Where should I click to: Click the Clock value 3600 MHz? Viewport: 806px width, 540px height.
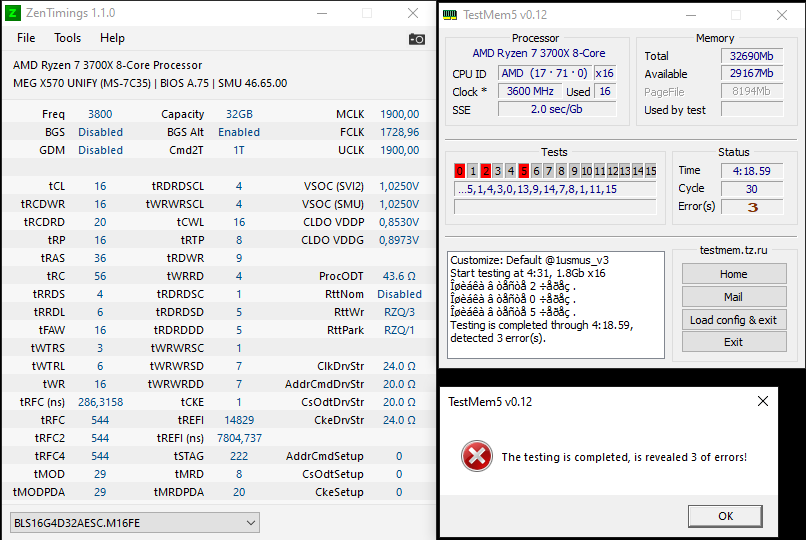pyautogui.click(x=530, y=91)
